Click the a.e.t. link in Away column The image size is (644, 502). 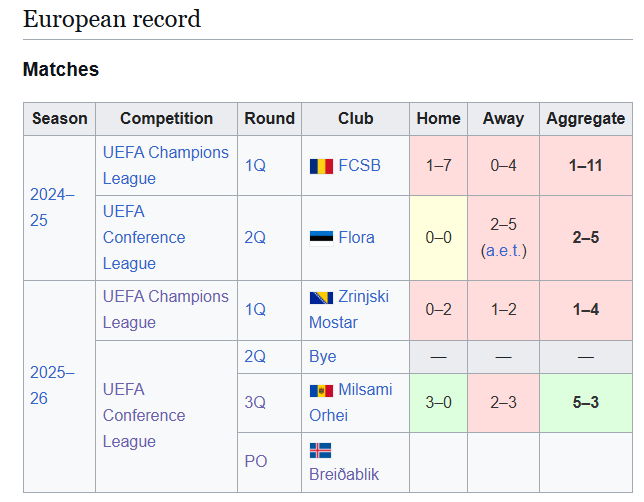[504, 251]
